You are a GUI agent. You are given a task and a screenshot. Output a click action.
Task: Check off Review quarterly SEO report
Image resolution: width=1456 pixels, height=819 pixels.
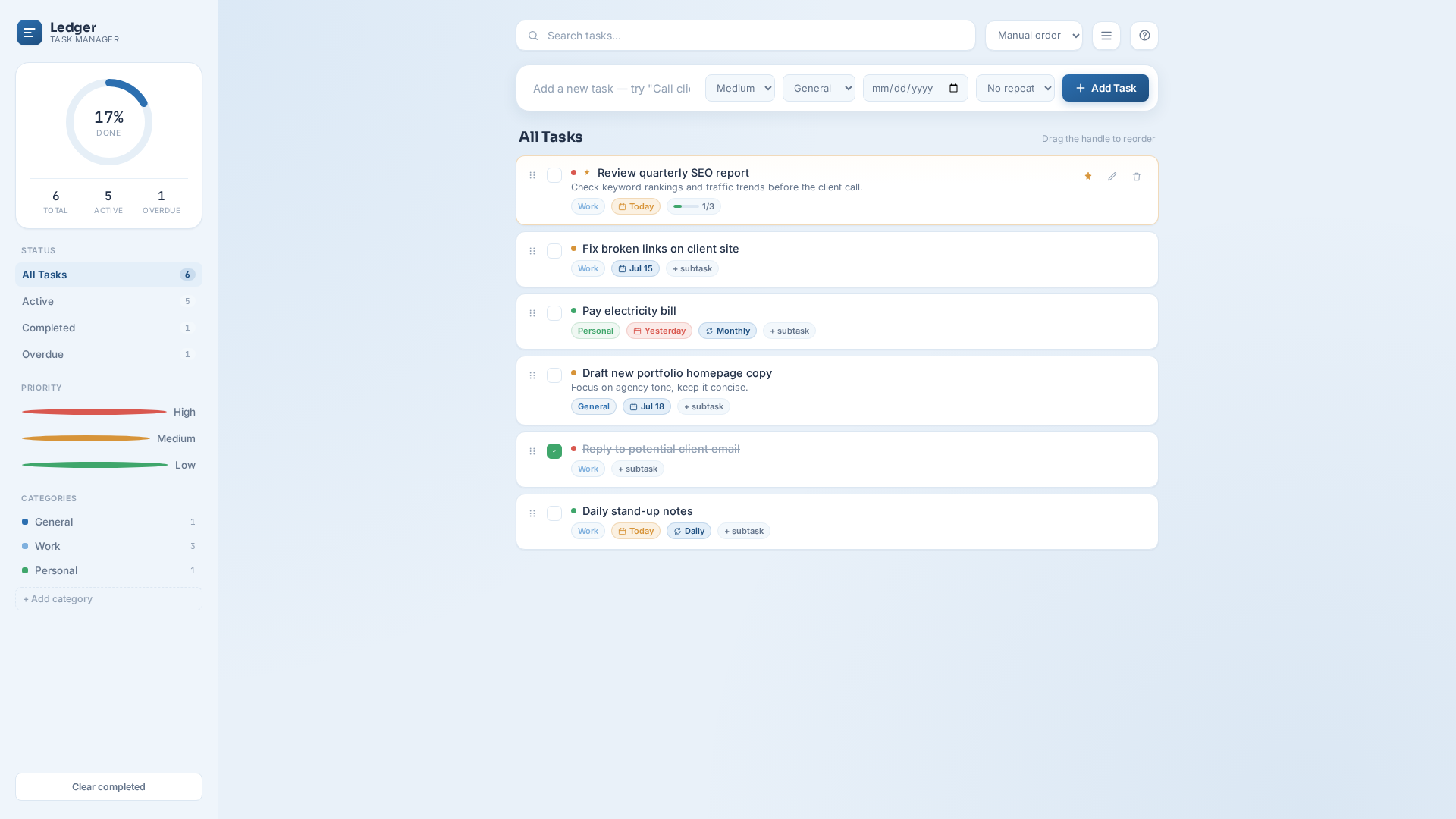(554, 175)
